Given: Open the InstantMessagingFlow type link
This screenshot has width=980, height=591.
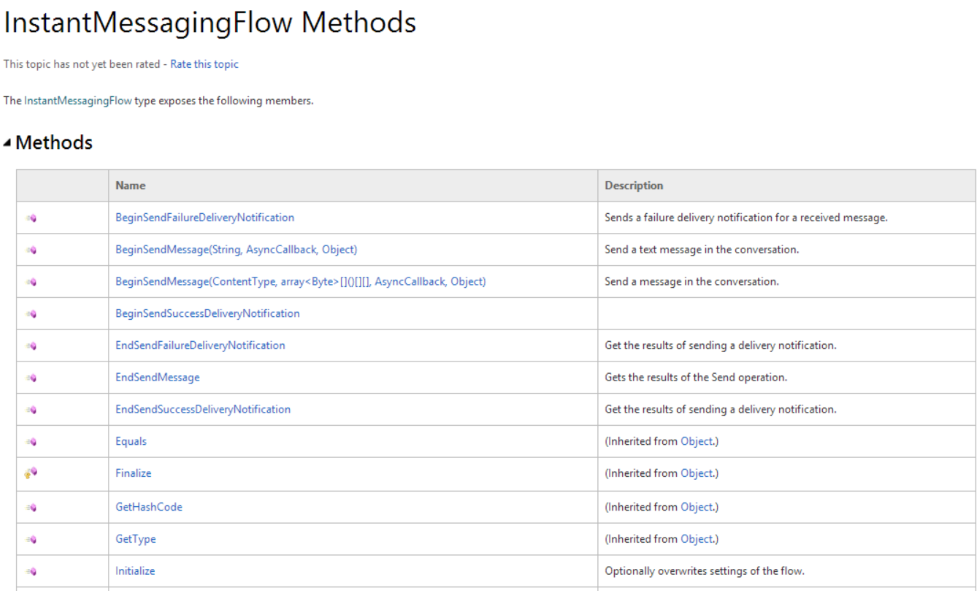Looking at the screenshot, I should click(78, 101).
